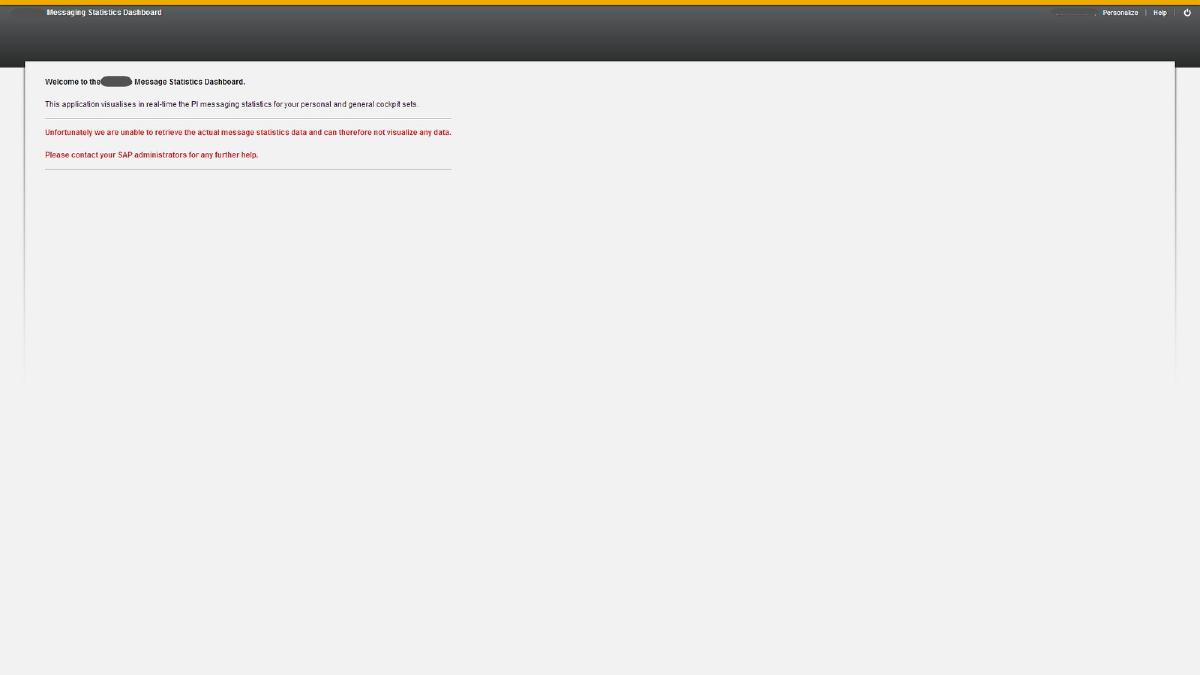Viewport: 1200px width, 675px height.
Task: Click the application description sentence
Action: [231, 104]
